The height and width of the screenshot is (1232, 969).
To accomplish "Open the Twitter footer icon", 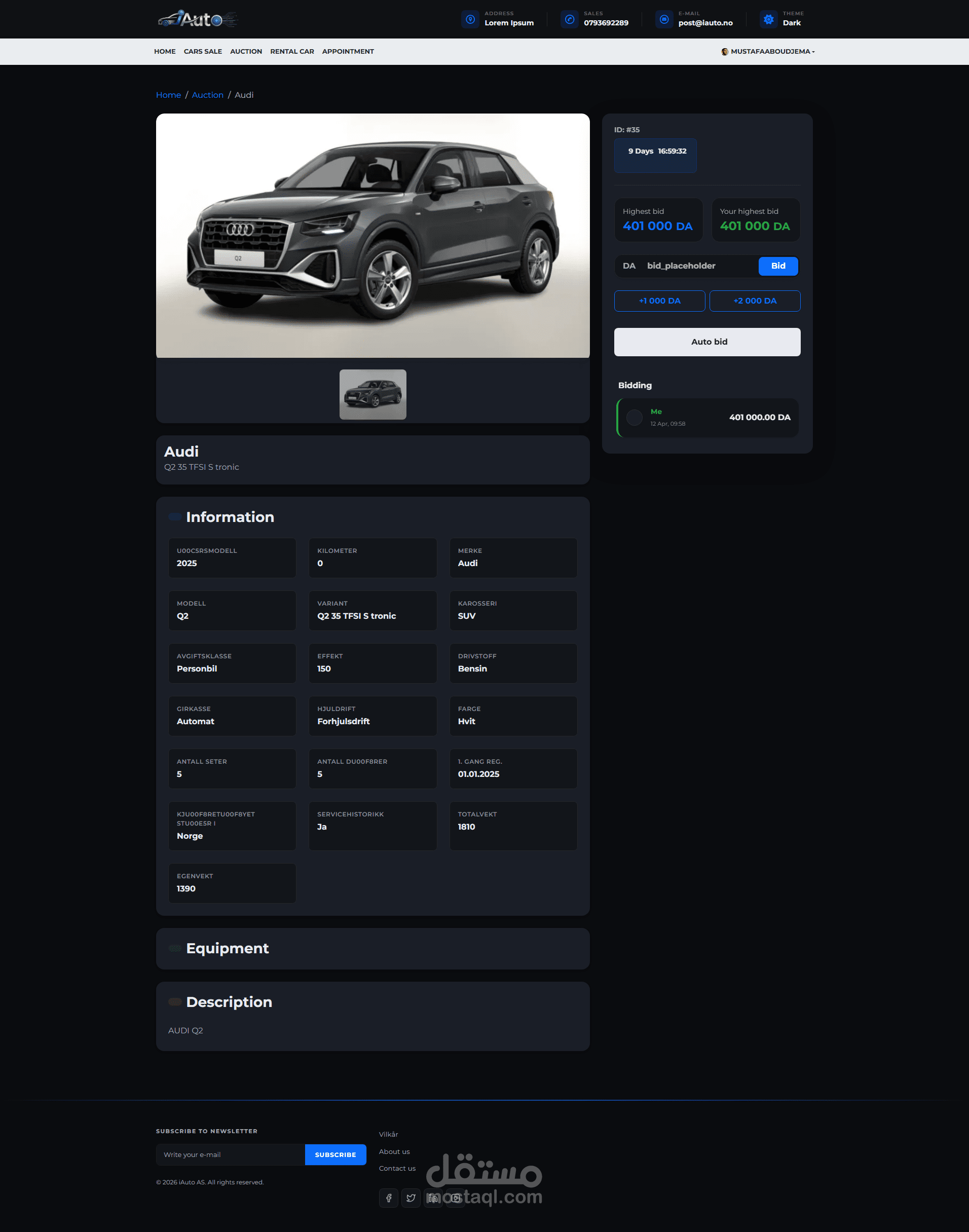I will point(411,1198).
